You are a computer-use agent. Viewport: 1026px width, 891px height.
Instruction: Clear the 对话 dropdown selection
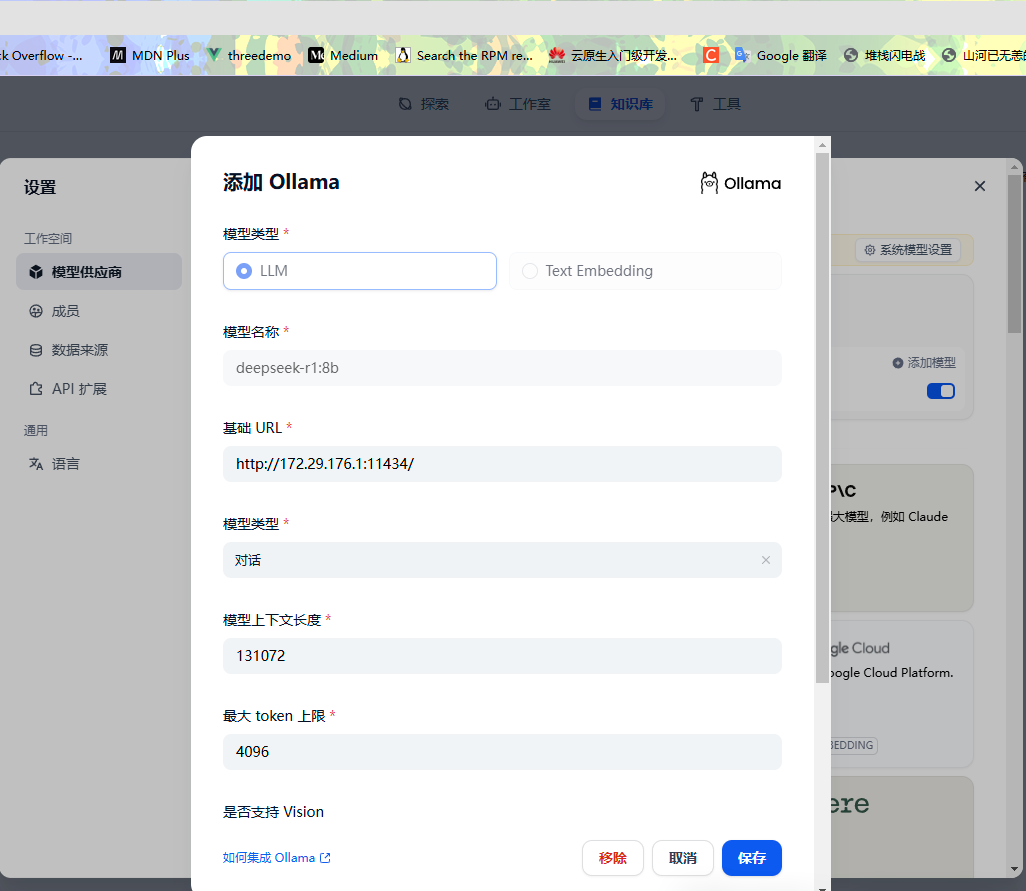766,560
